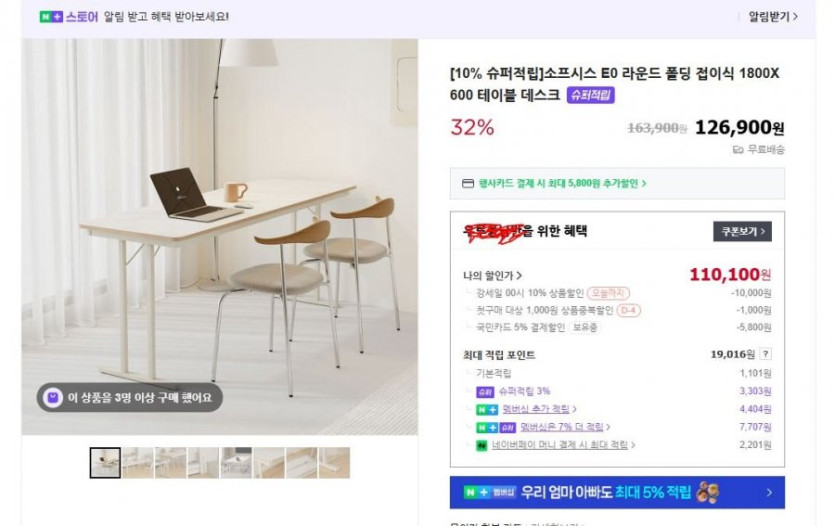Image resolution: width=835 pixels, height=526 pixels.
Task: Expand 카드 결제 시 최대 5,800원 추가할인
Action: coord(562,184)
